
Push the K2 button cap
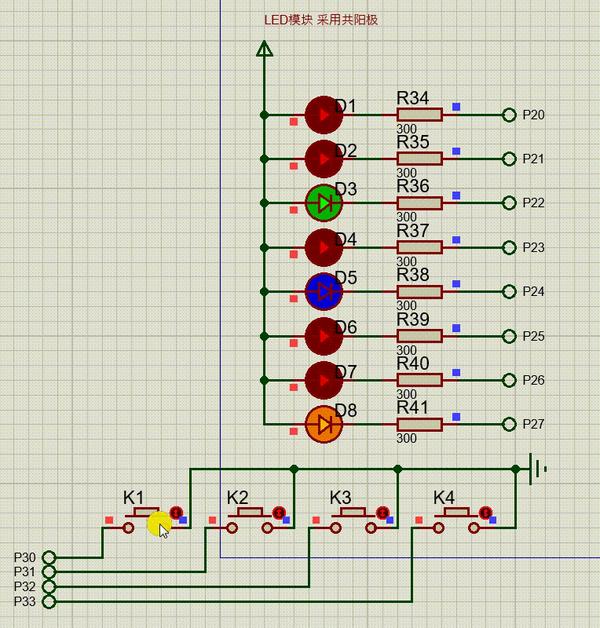point(250,512)
